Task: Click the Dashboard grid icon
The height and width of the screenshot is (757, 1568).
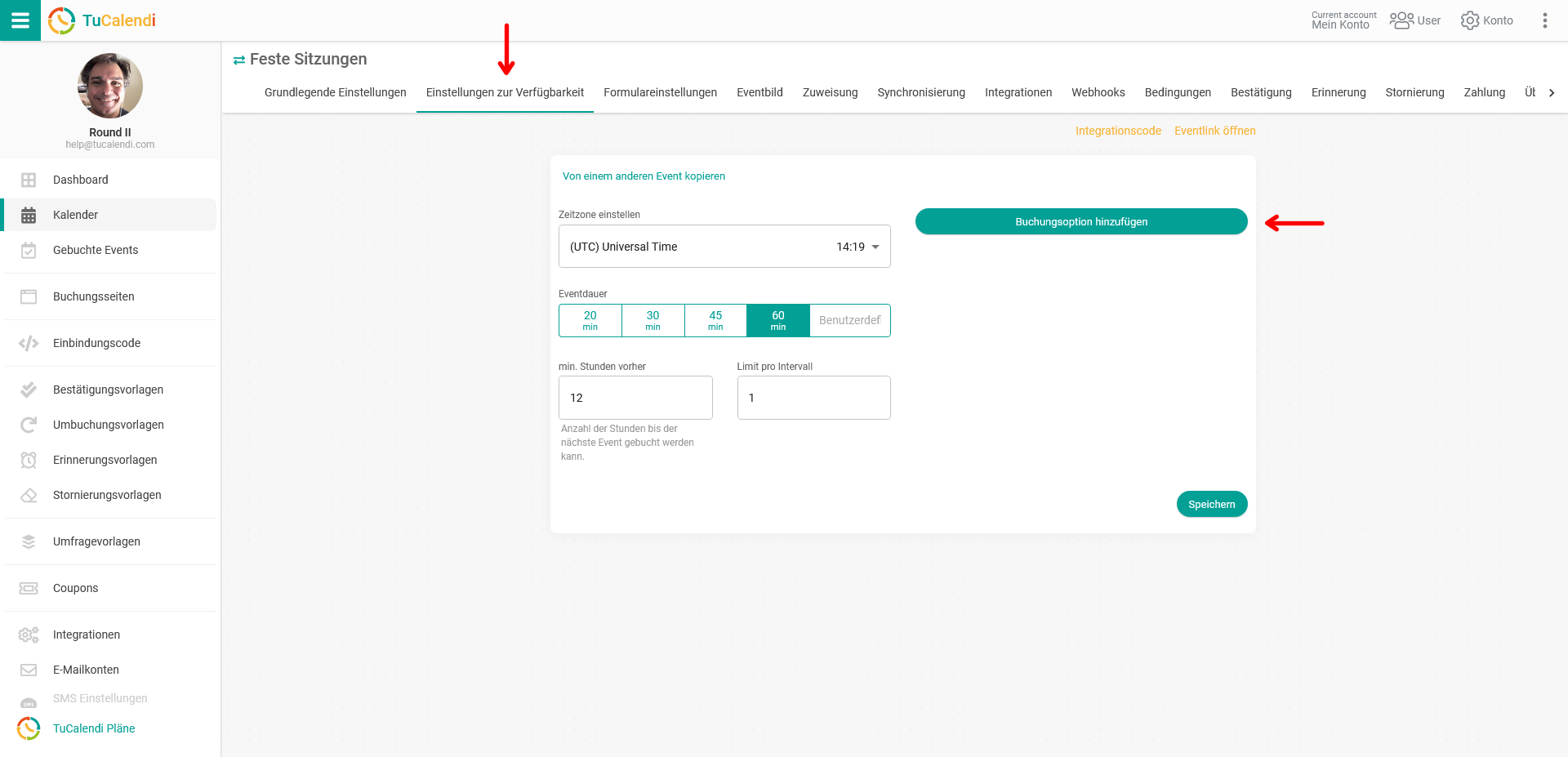Action: [x=29, y=180]
